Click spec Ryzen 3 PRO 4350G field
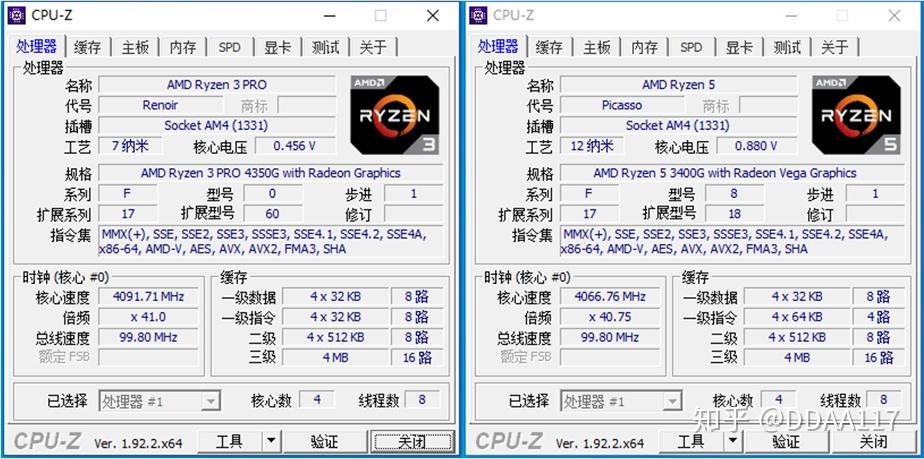Screen dimensions: 924x459 coord(270,173)
